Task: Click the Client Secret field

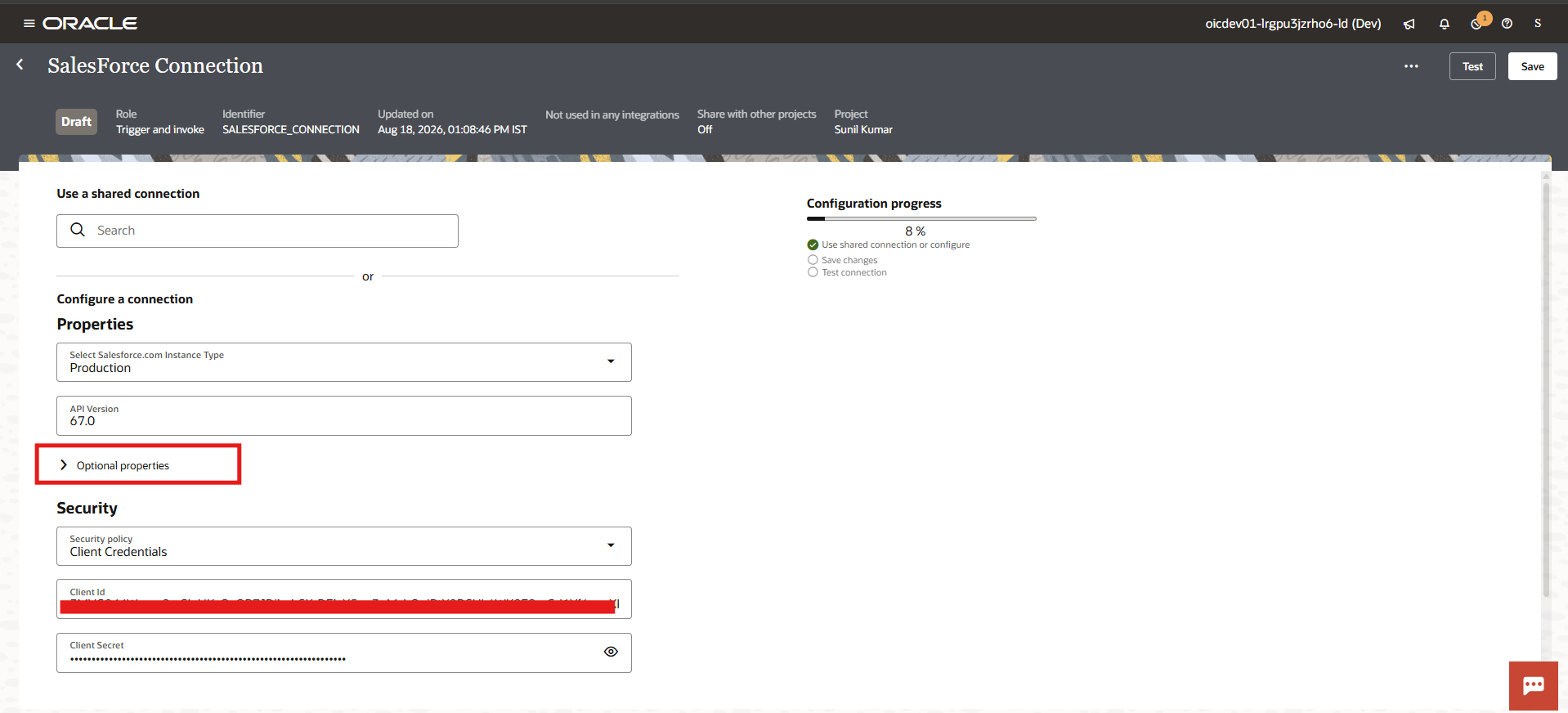Action: [x=344, y=652]
